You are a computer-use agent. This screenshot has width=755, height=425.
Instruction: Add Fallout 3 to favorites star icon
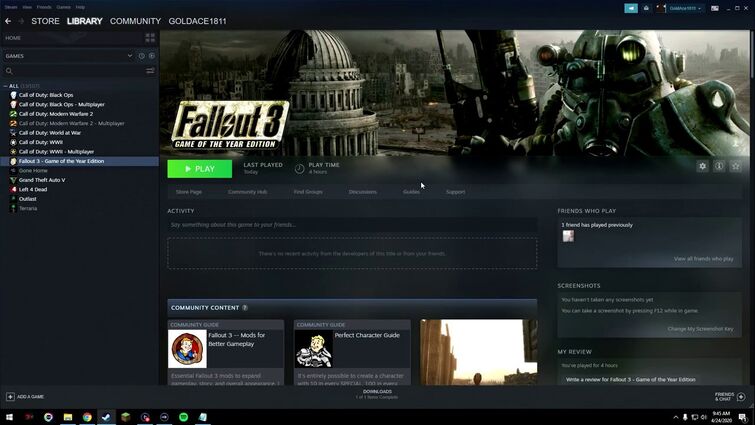coord(736,166)
